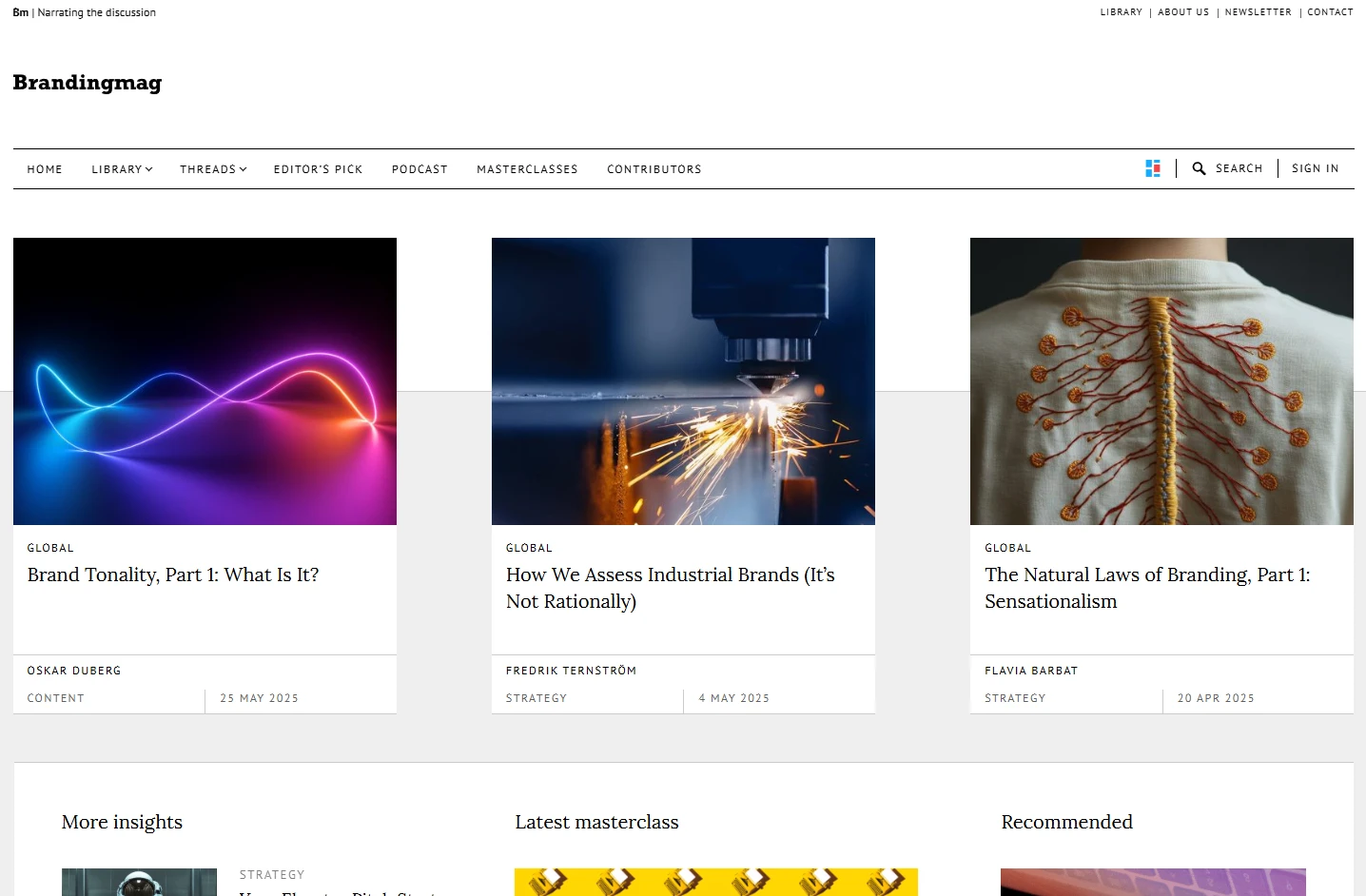View author Oskar Duberg's profile
1366x896 pixels.
(x=73, y=671)
